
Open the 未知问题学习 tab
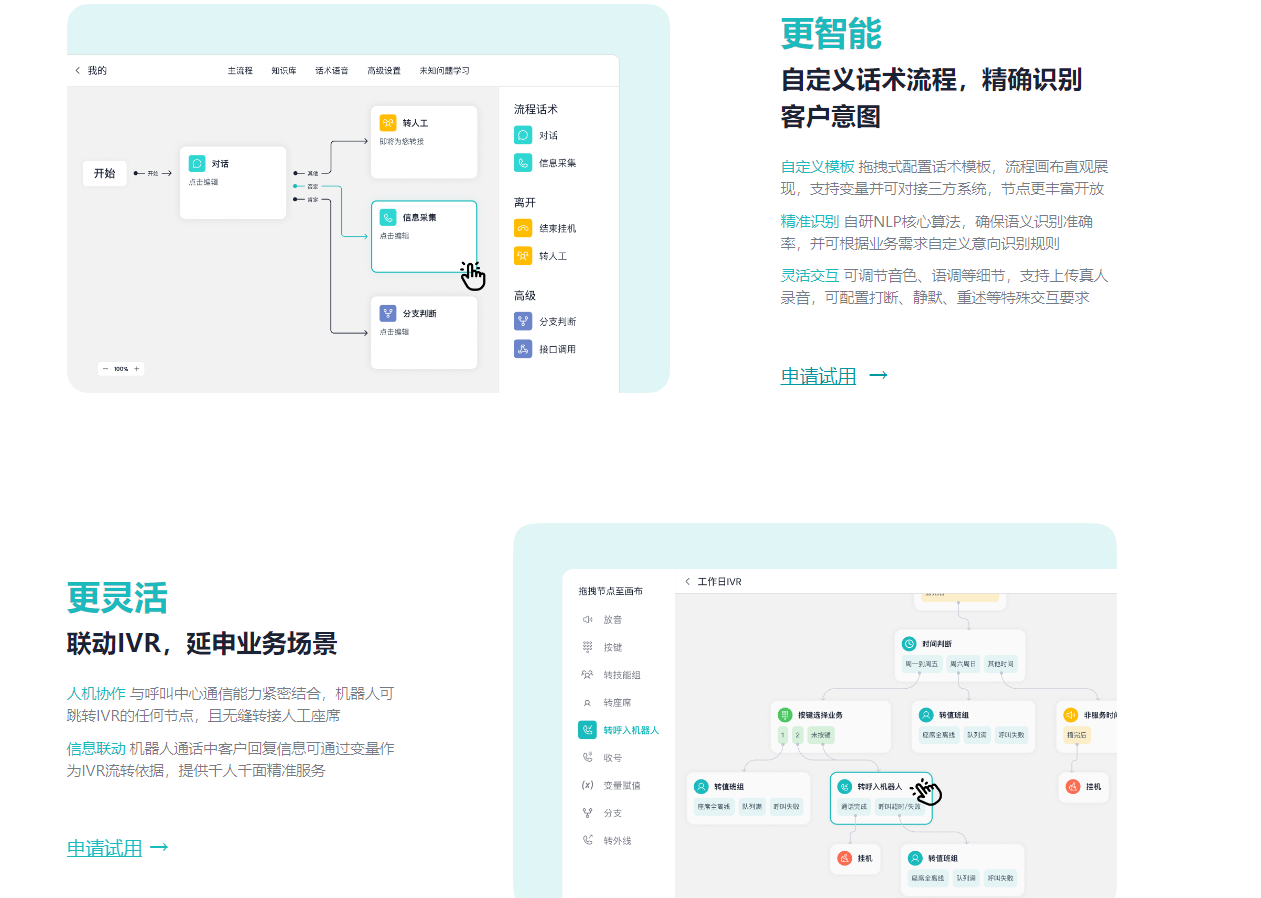tap(444, 71)
